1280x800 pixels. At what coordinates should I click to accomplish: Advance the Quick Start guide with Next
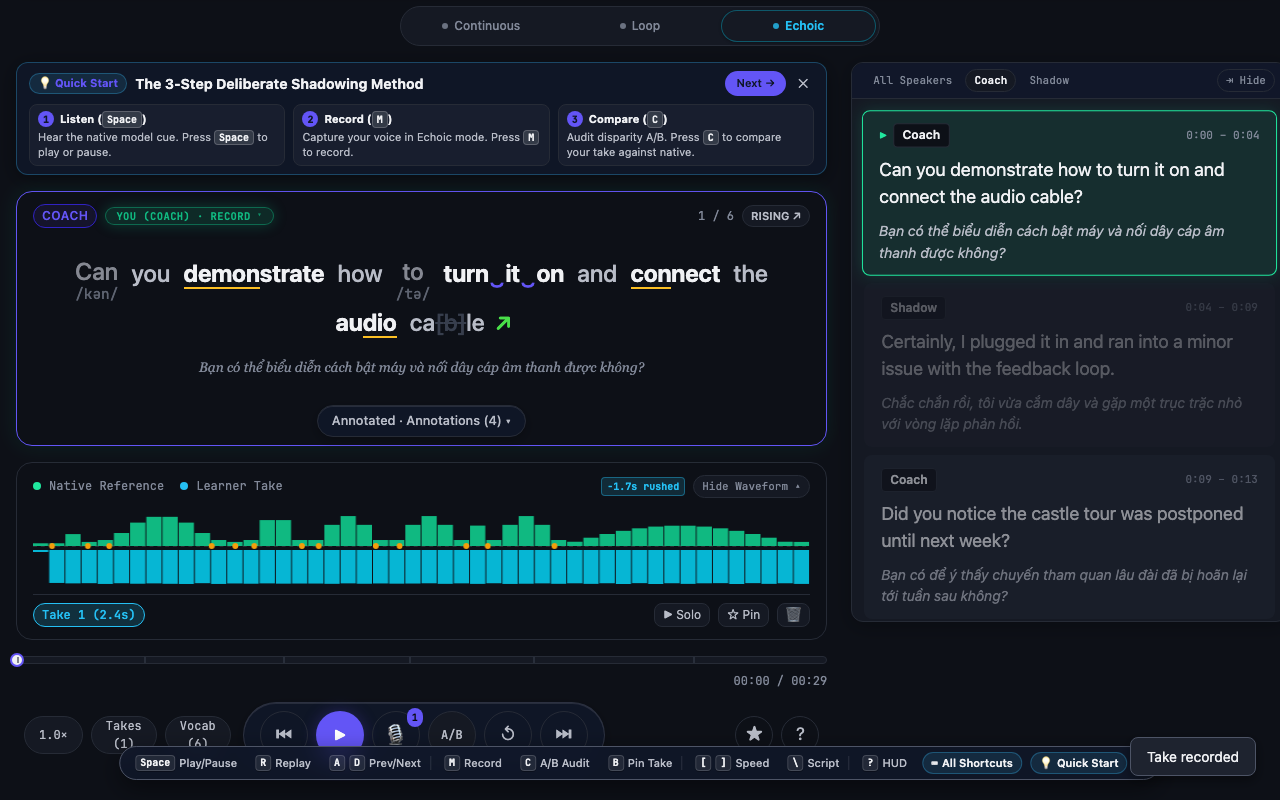pos(755,84)
